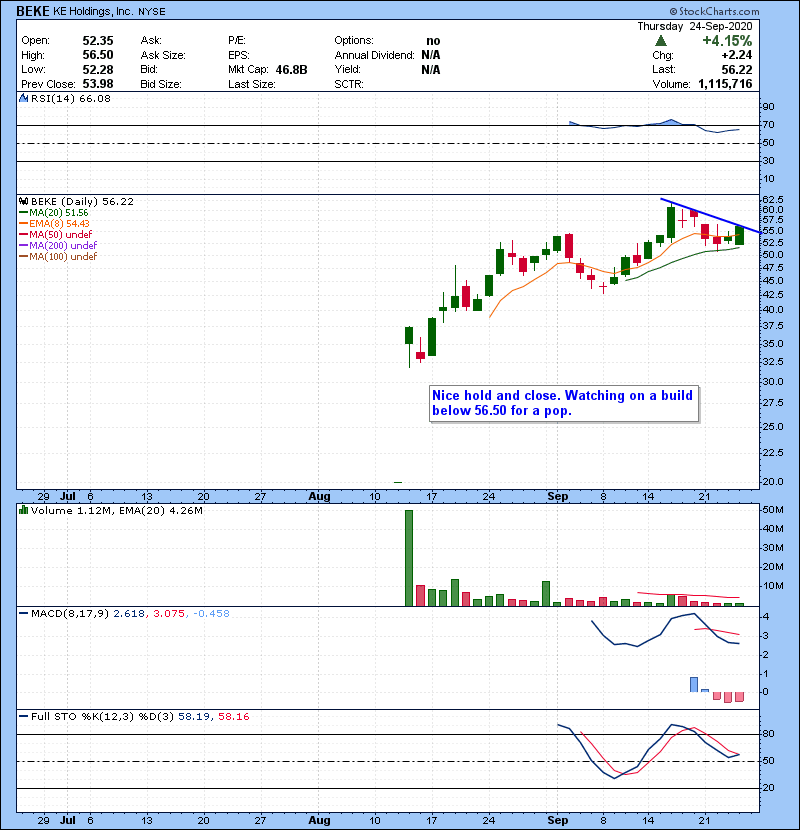This screenshot has height=830, width=800.
Task: Click the Chg value +2.24
Action: click(x=736, y=55)
